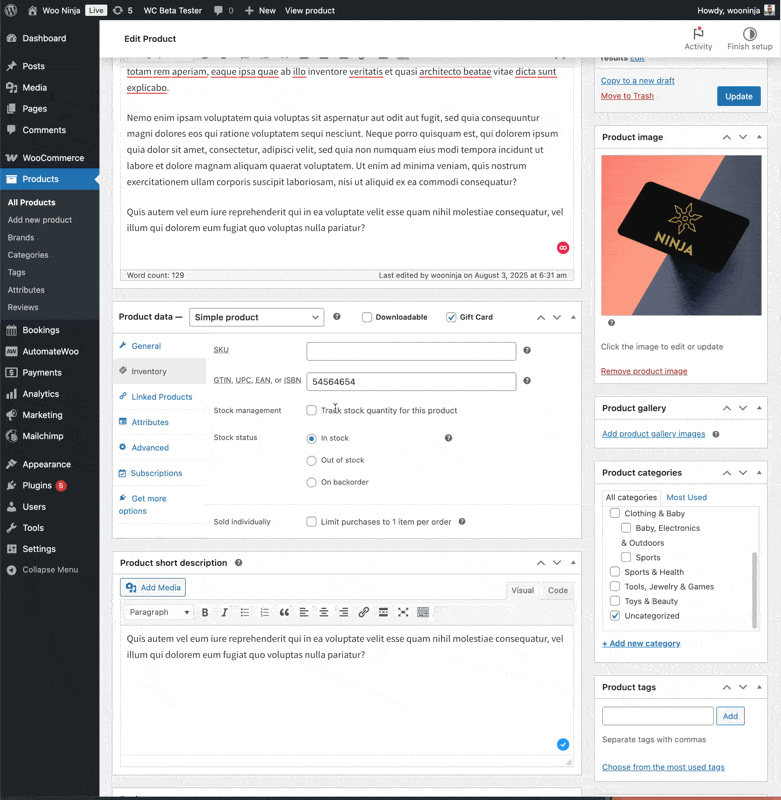The height and width of the screenshot is (800, 781).
Task: Check Track stock quantity for this product
Action: [312, 410]
